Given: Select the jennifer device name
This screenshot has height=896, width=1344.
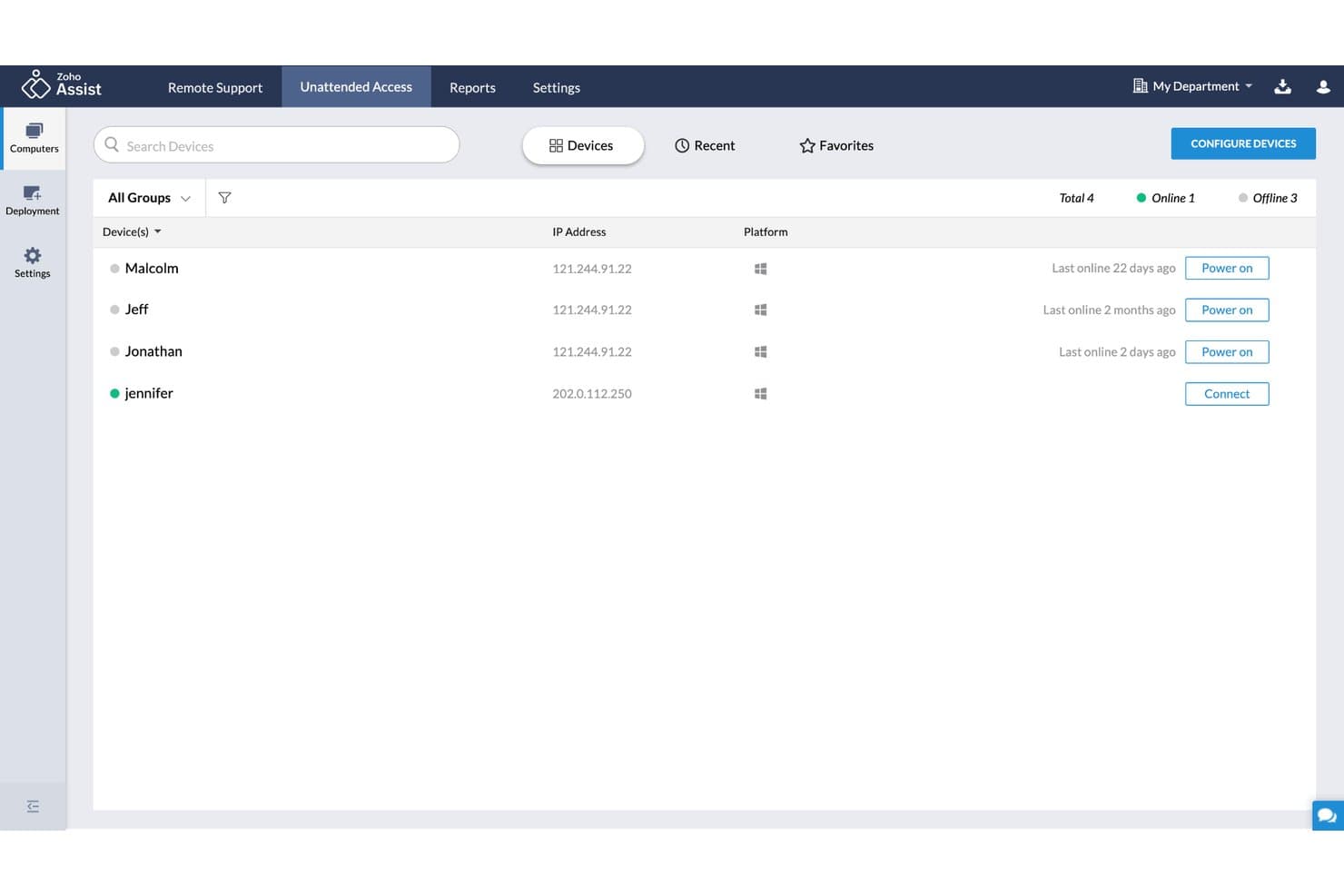Looking at the screenshot, I should pos(149,393).
